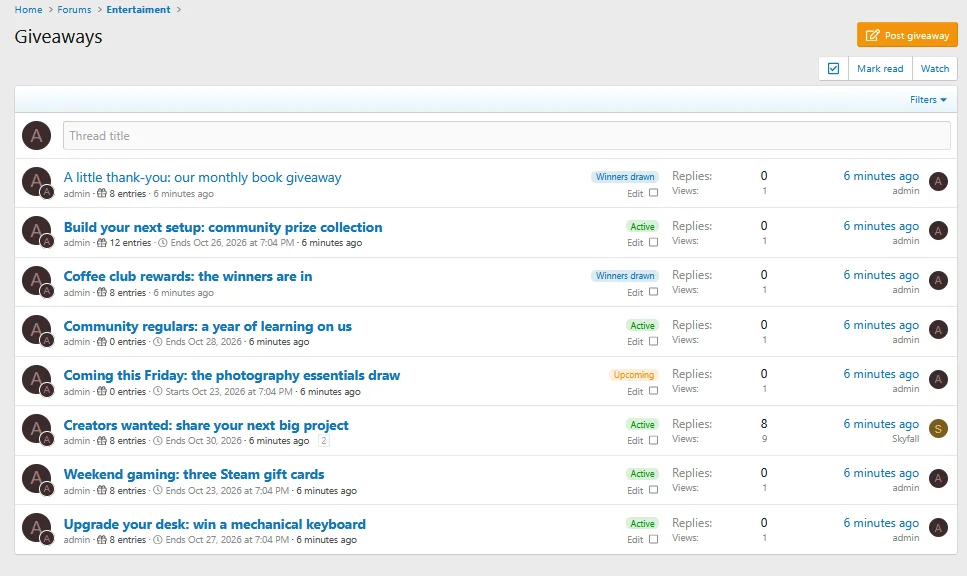Screen dimensions: 967x576
Task: Click author avatar of Coffee club rewards
Action: tap(36, 281)
